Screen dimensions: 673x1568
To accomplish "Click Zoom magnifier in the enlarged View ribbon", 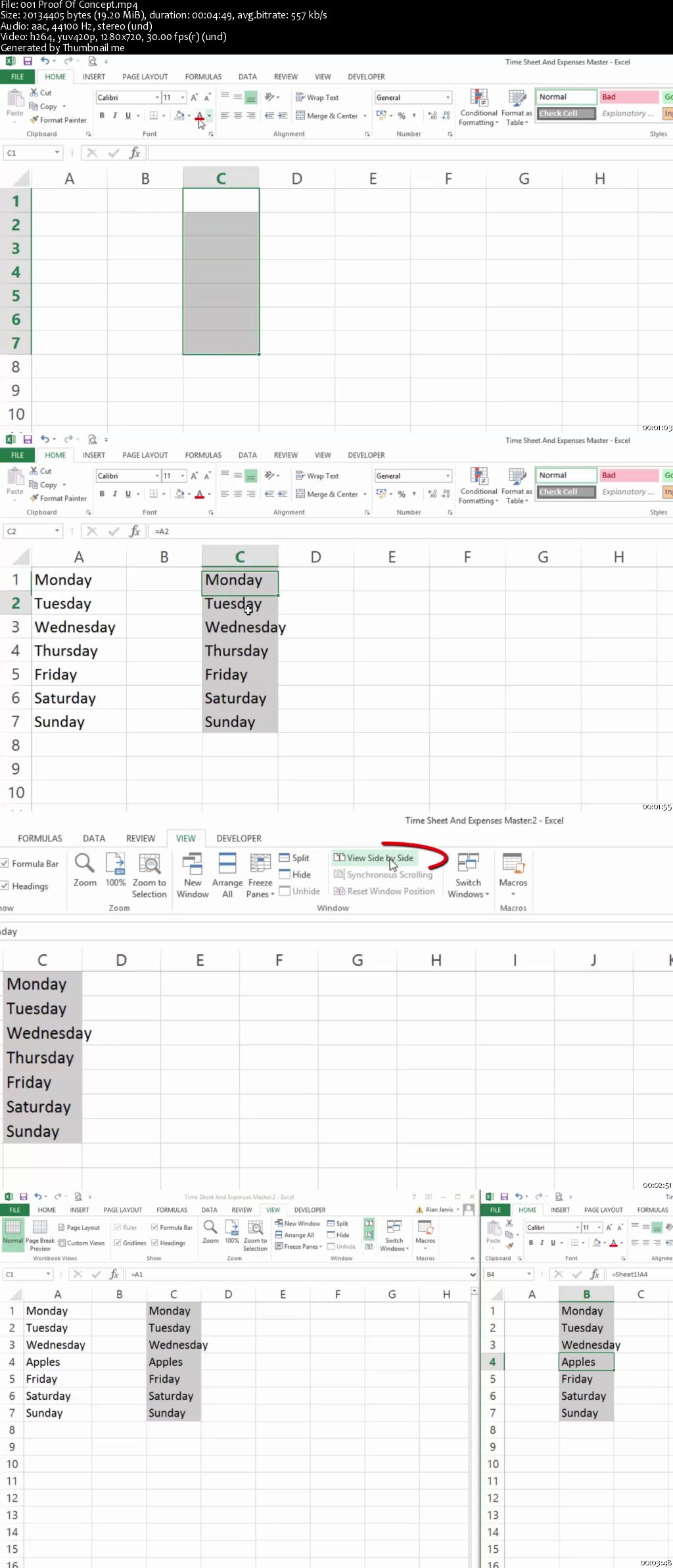I will click(85, 870).
